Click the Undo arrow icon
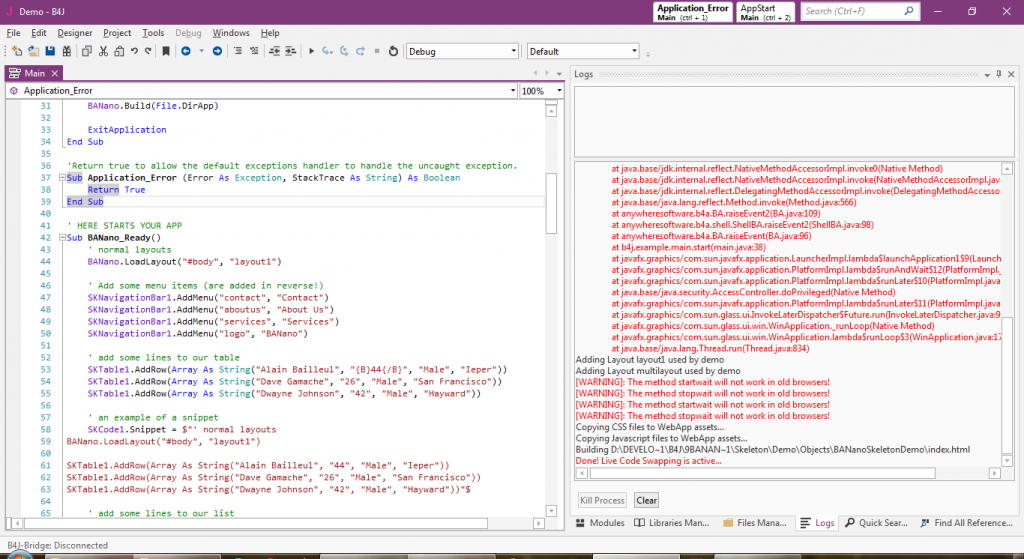Screen dimensions: 1024x559 click(134, 51)
